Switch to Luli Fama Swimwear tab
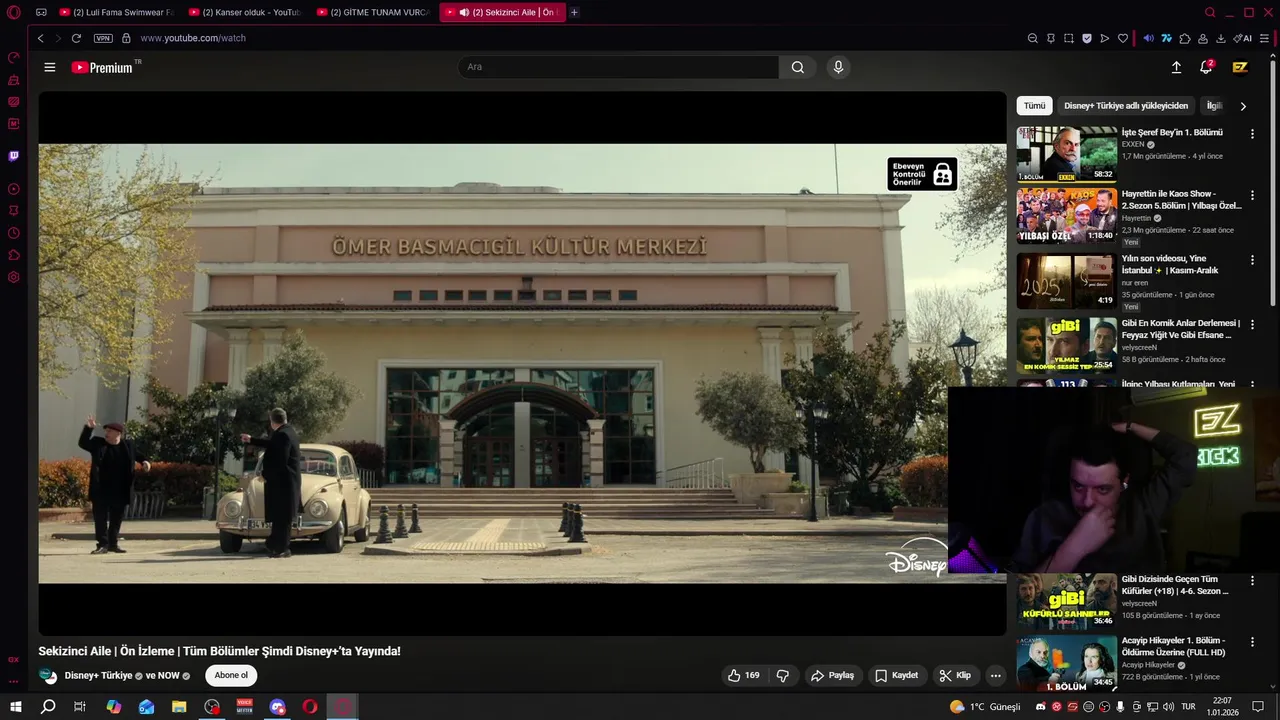This screenshot has width=1280, height=720. coord(115,12)
